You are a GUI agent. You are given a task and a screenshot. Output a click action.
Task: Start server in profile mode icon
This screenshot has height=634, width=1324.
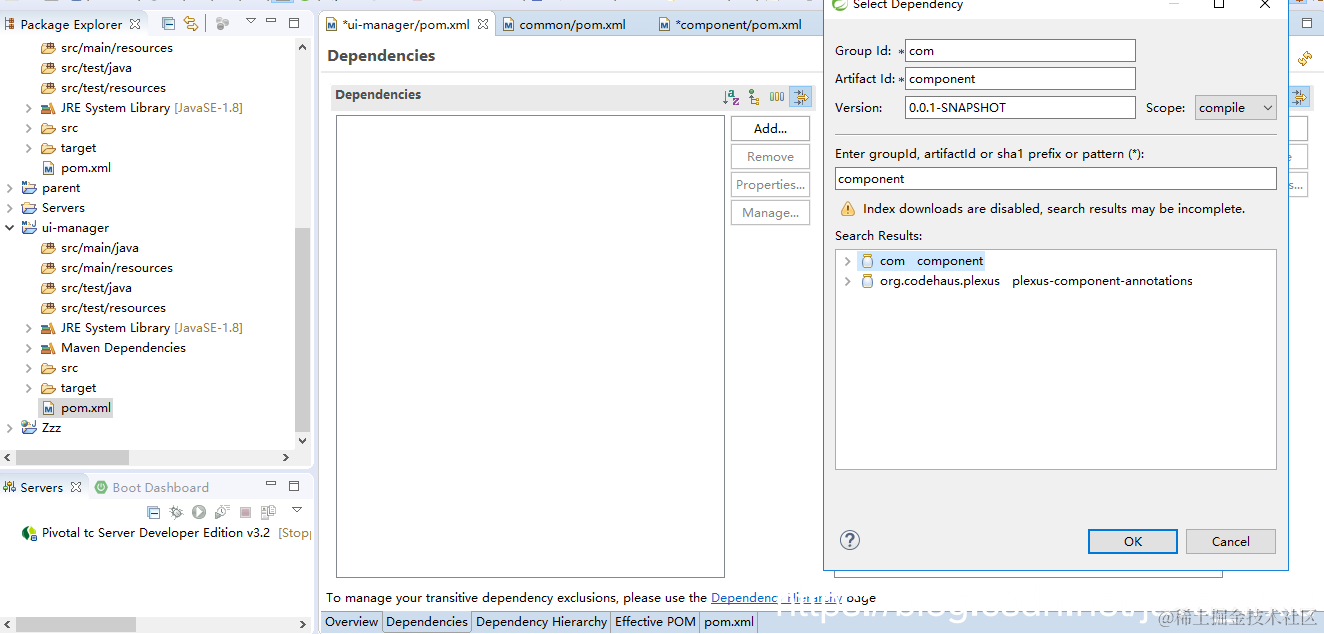(x=222, y=512)
